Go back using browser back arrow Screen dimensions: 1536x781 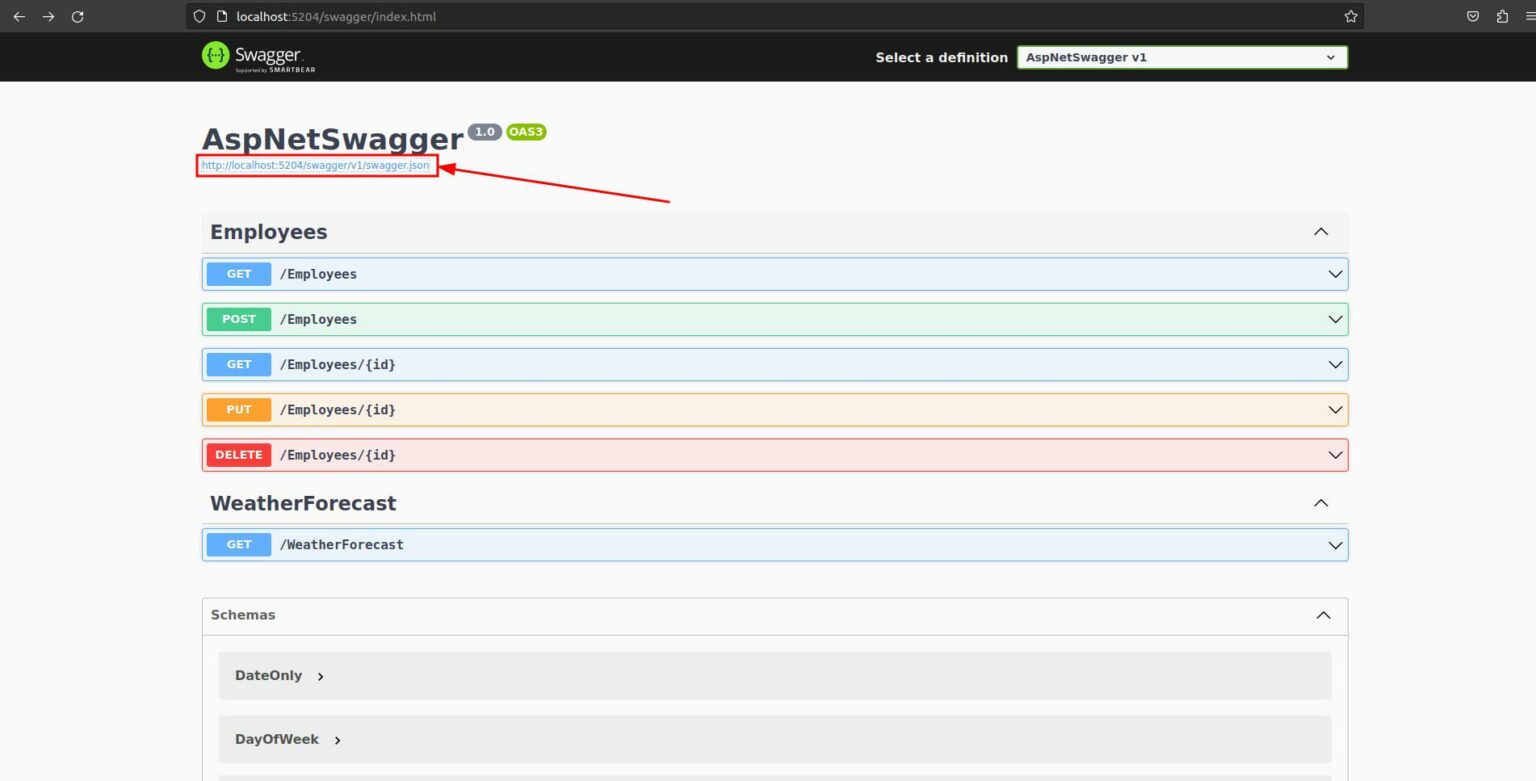point(19,16)
